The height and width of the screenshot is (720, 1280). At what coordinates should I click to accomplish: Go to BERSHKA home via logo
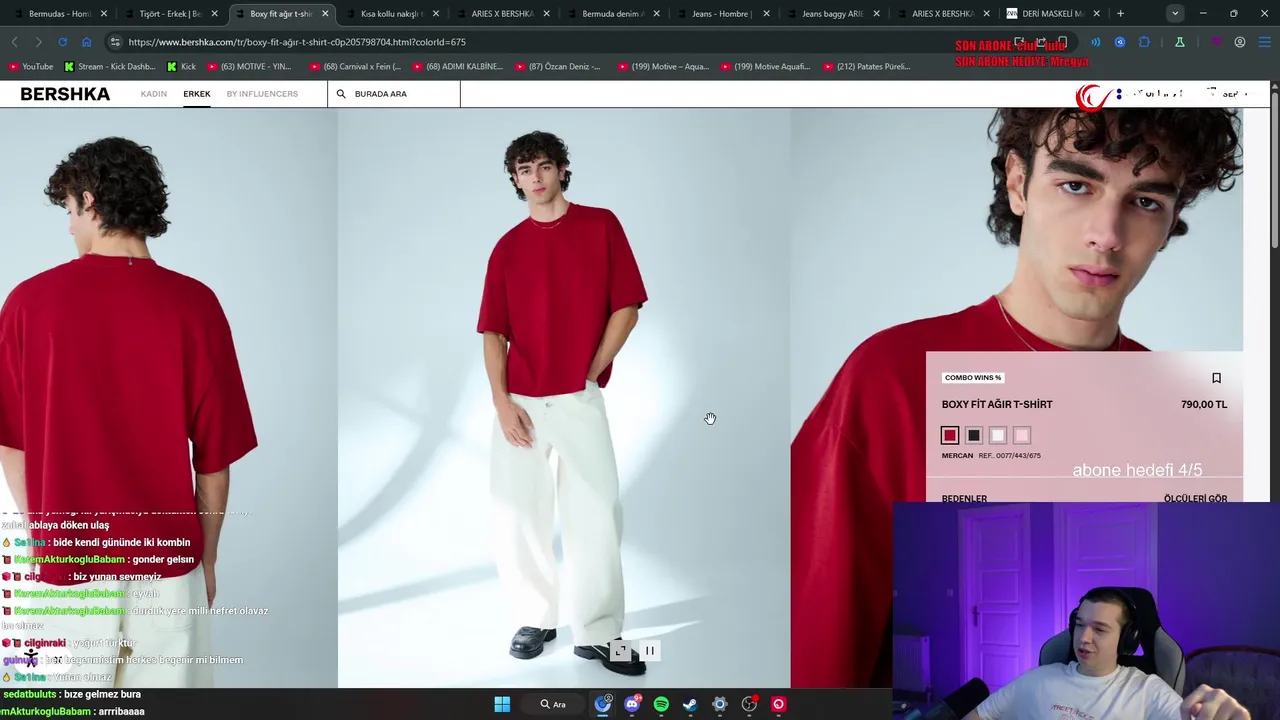coord(65,94)
